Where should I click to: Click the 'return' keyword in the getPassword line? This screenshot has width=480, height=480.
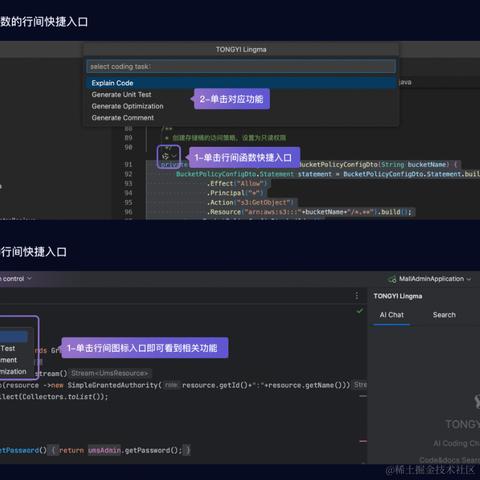[71, 450]
